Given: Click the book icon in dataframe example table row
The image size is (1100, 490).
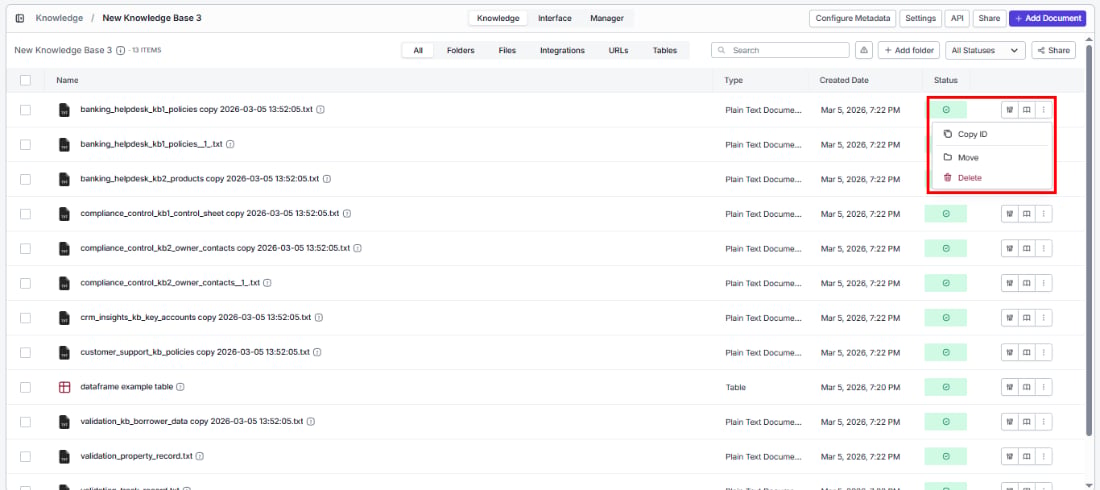Looking at the screenshot, I should coord(1026,387).
